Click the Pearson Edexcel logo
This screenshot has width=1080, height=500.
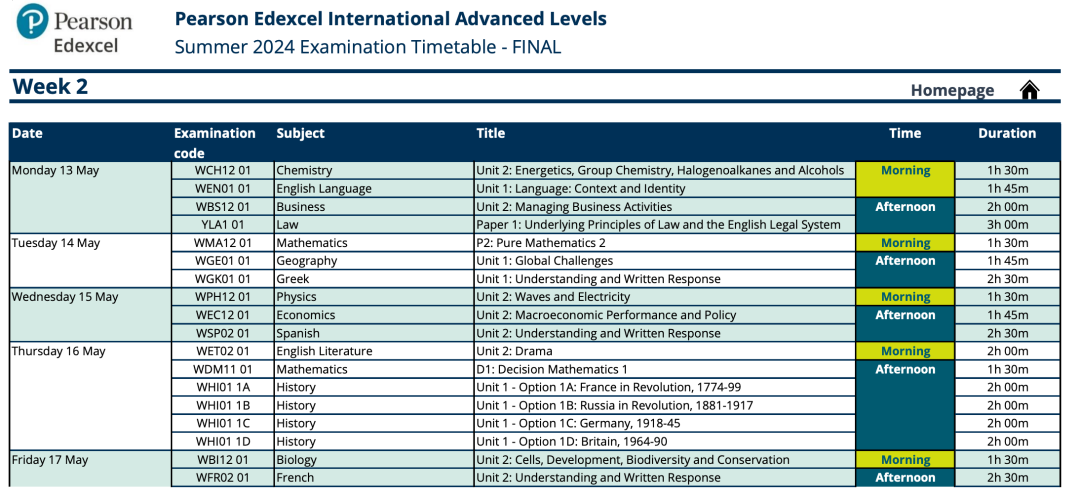tap(74, 29)
